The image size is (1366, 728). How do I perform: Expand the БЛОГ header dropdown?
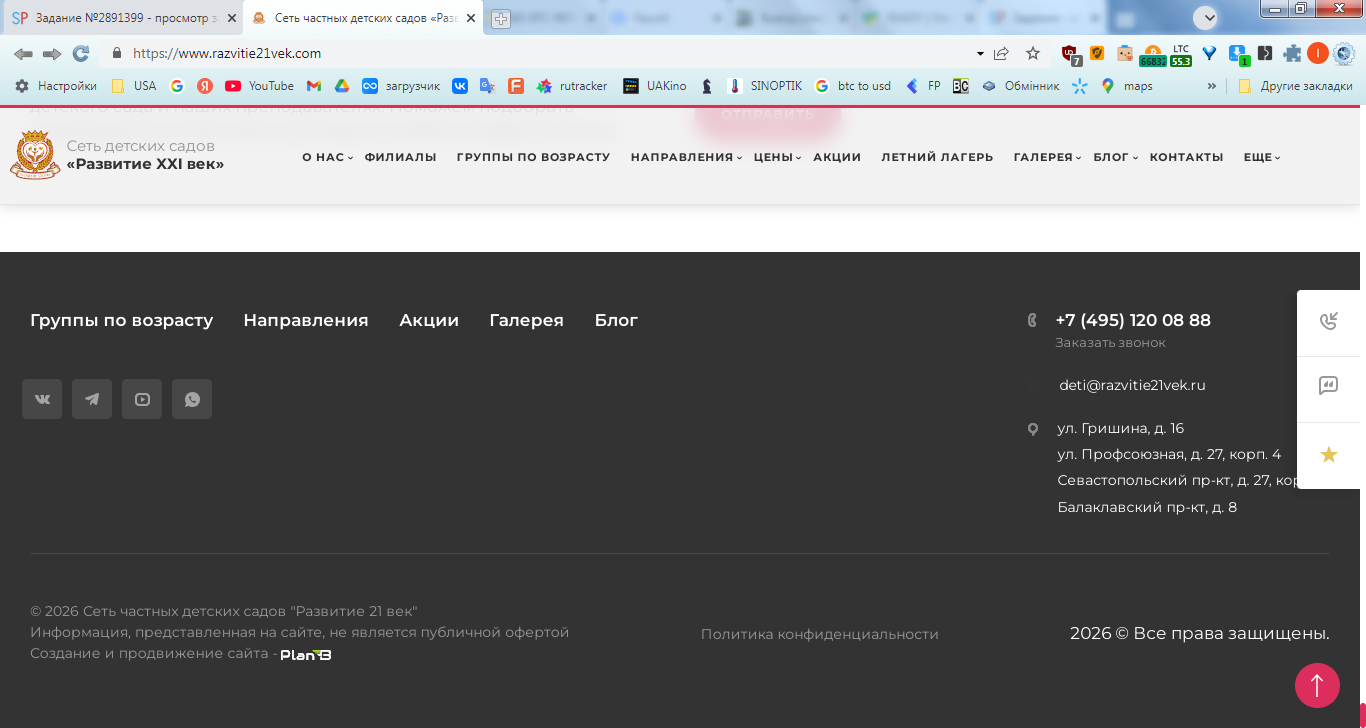pyautogui.click(x=1115, y=157)
